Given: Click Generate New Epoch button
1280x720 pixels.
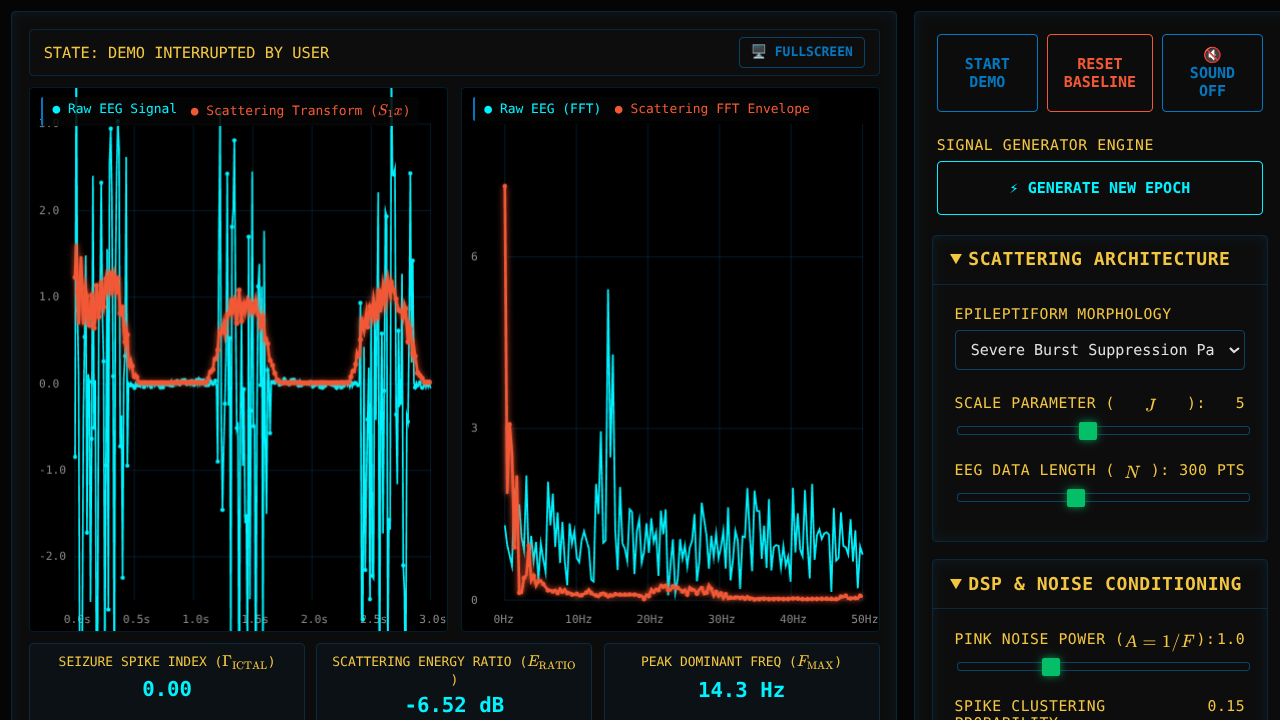Looking at the screenshot, I should (1100, 188).
